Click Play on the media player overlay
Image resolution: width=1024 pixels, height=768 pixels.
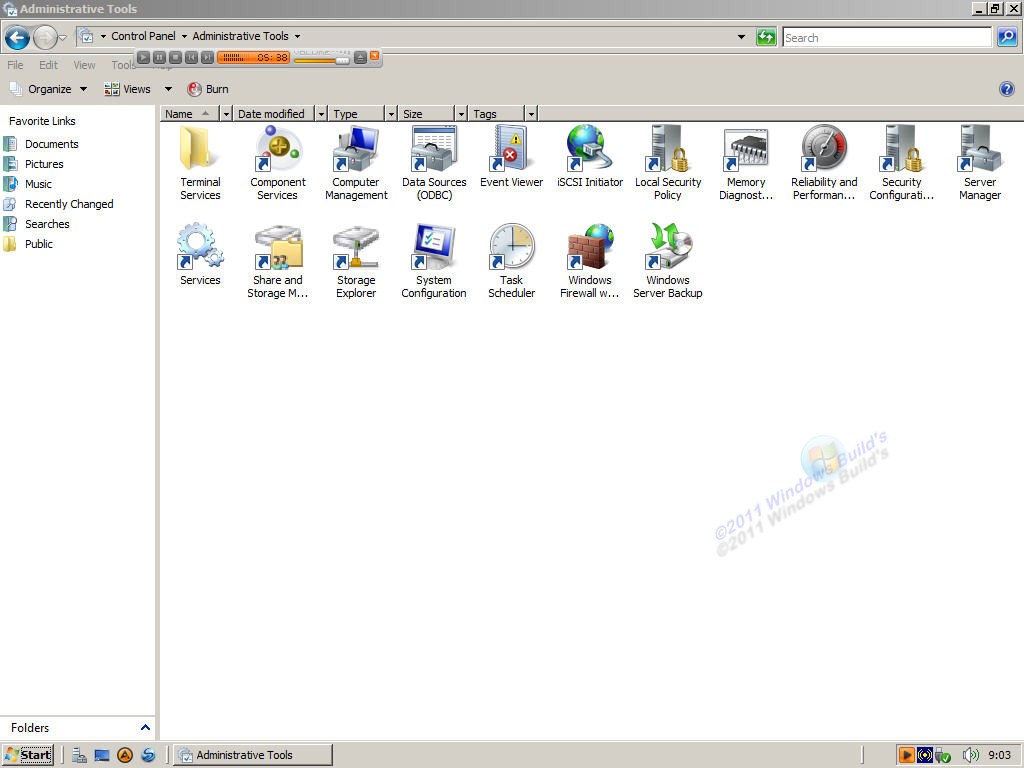point(144,57)
